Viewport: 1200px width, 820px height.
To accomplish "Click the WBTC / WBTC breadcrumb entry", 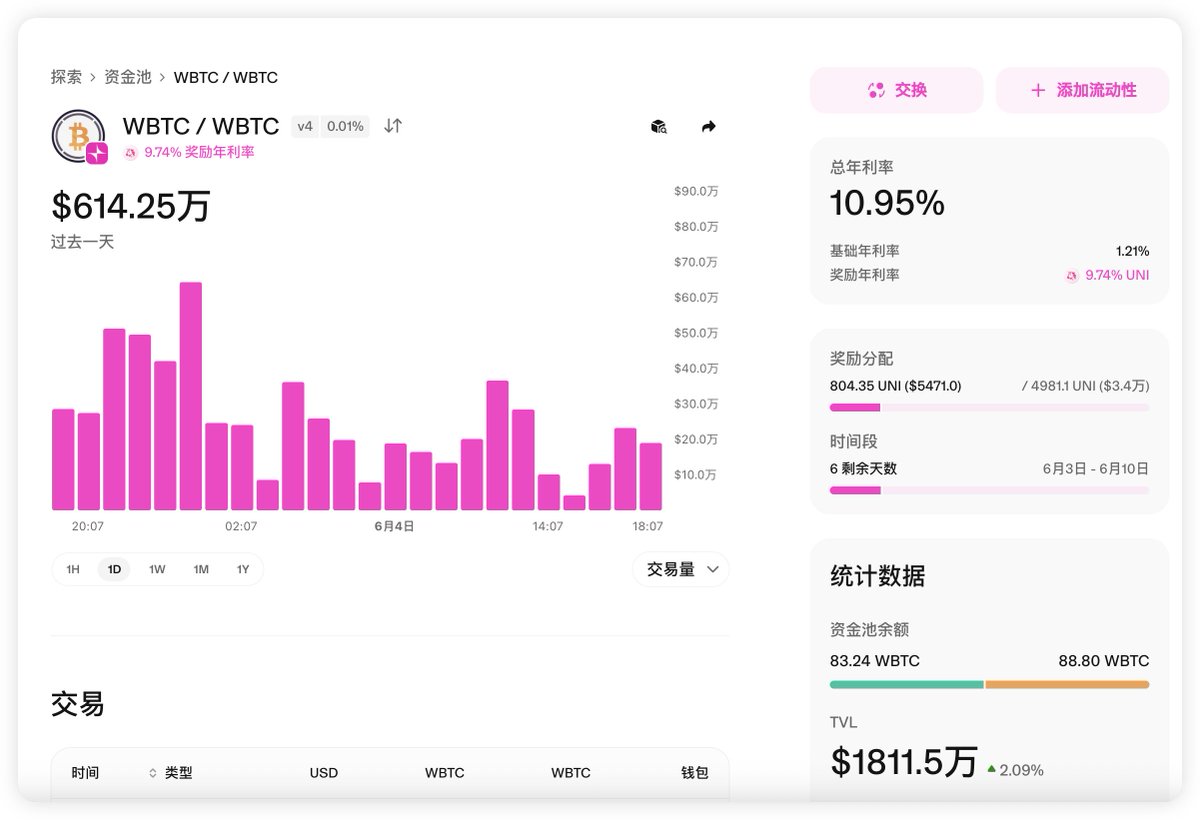I will click(226, 77).
